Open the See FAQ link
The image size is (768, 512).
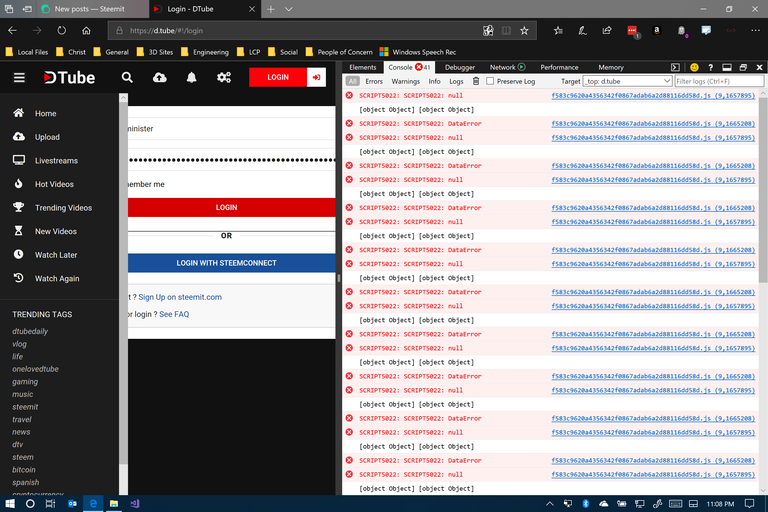tap(174, 314)
